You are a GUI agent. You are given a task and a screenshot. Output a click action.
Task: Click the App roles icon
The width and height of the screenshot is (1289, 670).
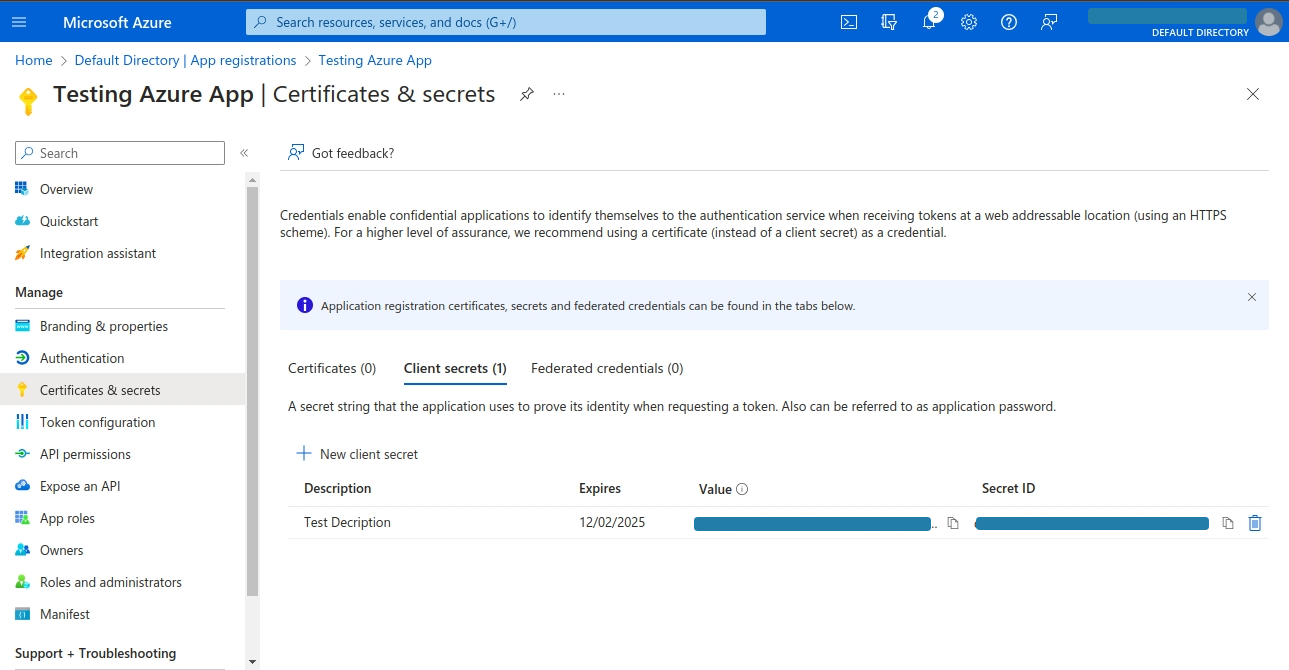(22, 518)
